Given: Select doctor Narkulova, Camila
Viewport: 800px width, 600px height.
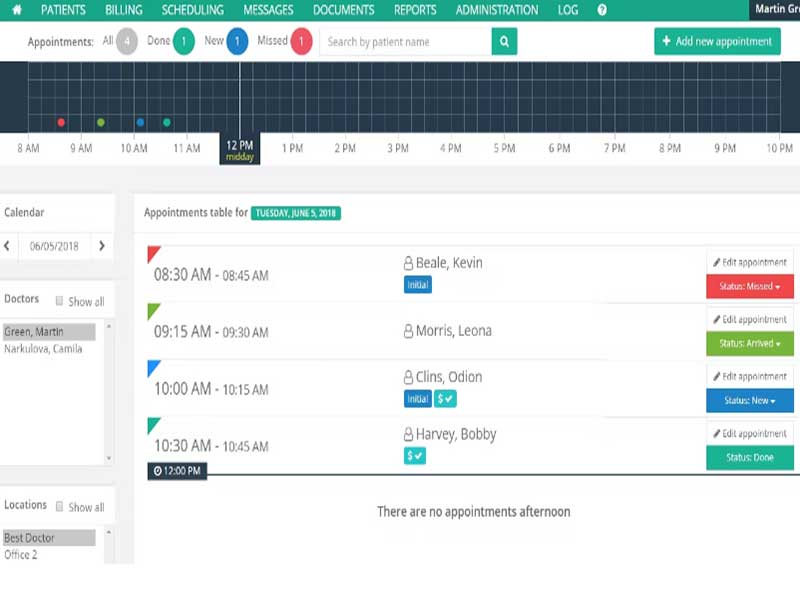Looking at the screenshot, I should (43, 349).
